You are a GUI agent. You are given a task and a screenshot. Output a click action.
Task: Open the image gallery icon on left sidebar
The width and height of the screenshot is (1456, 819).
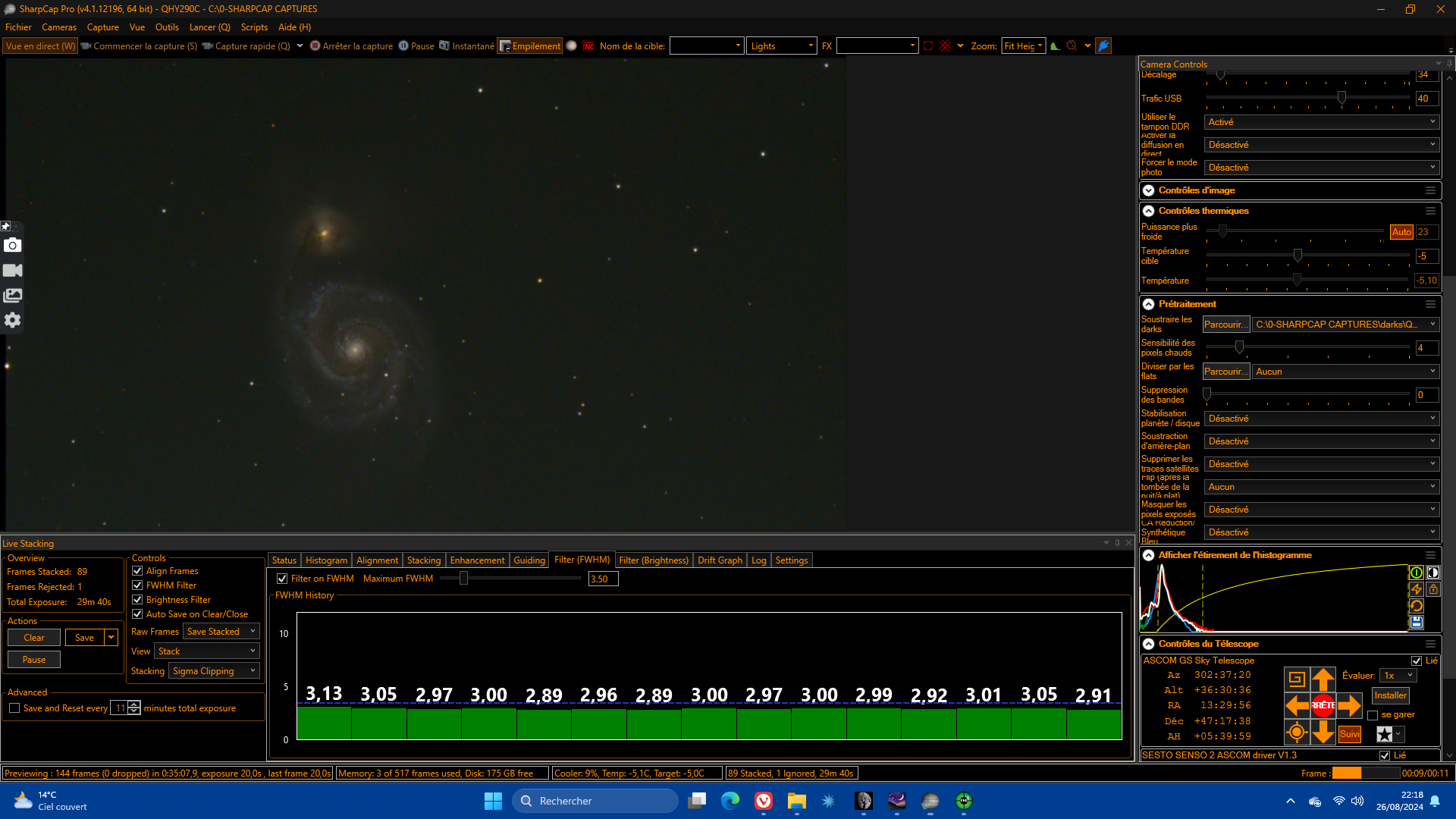[12, 295]
